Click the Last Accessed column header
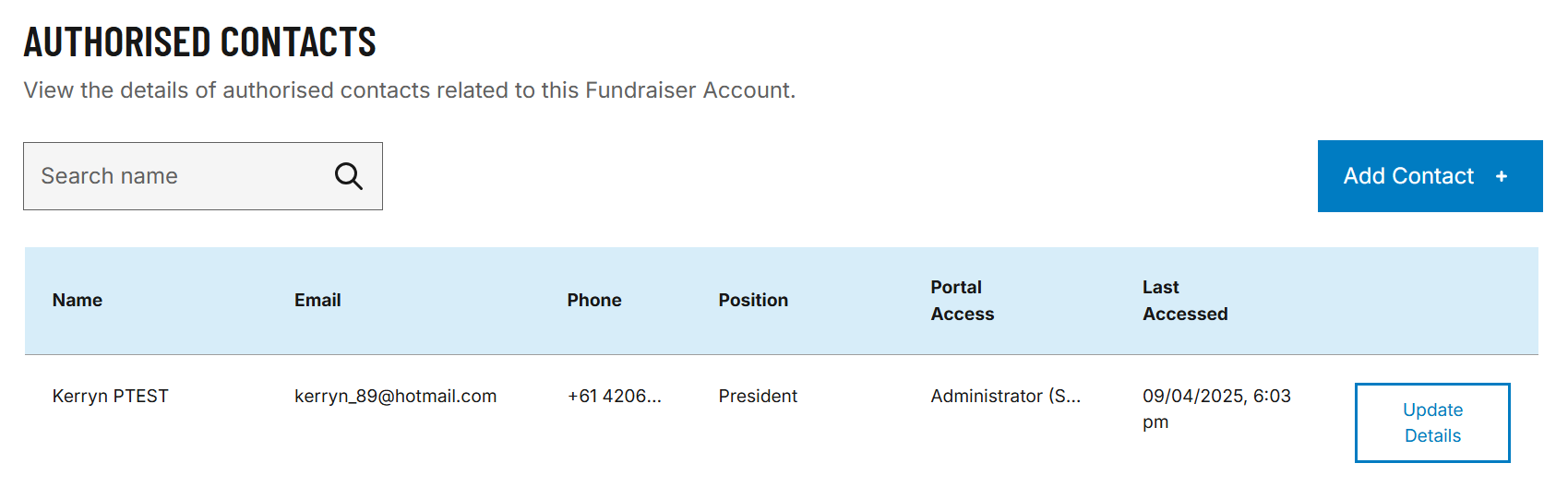The width and height of the screenshot is (1568, 487). pos(1185,301)
